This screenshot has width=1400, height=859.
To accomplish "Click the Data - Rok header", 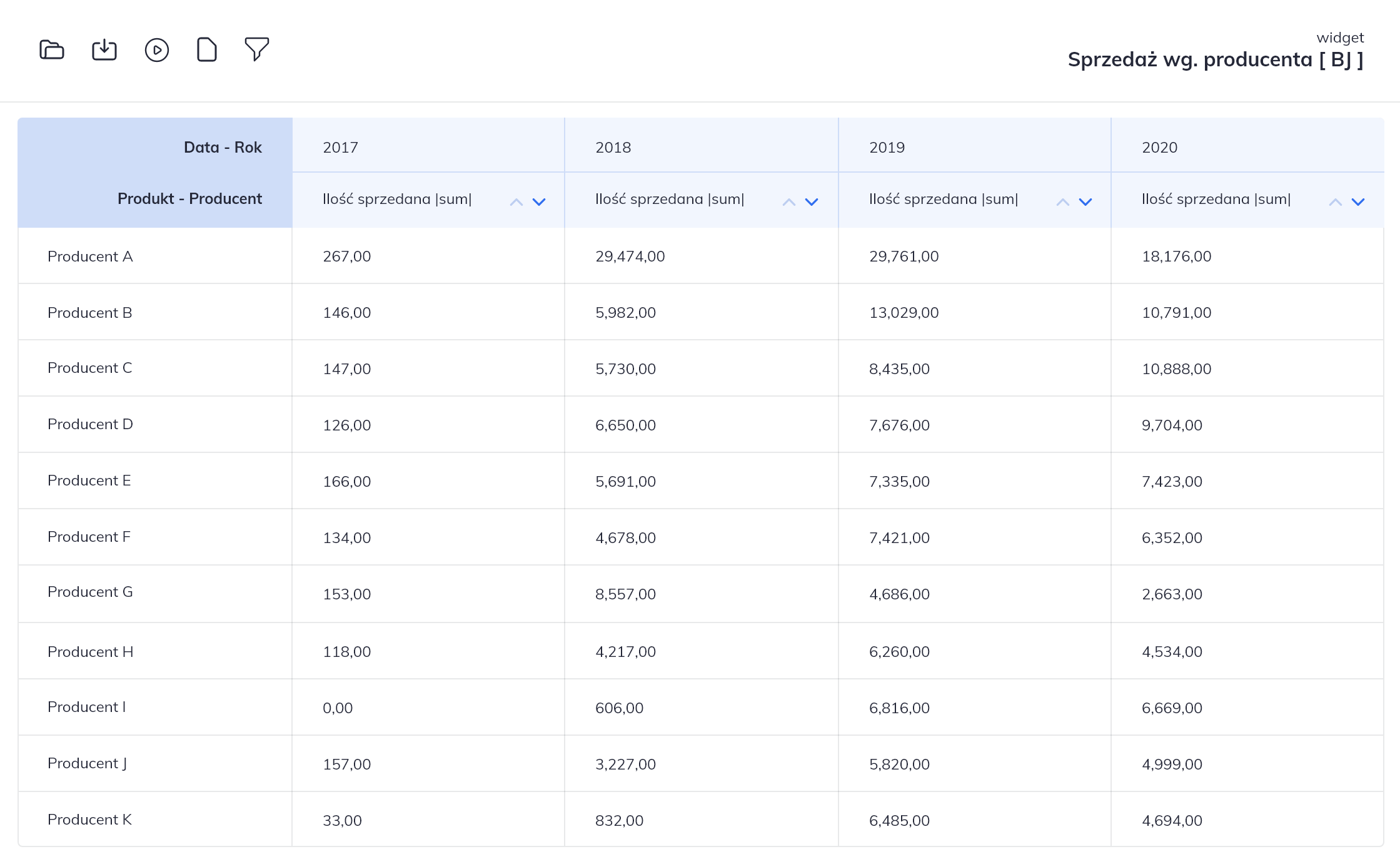I will [223, 147].
